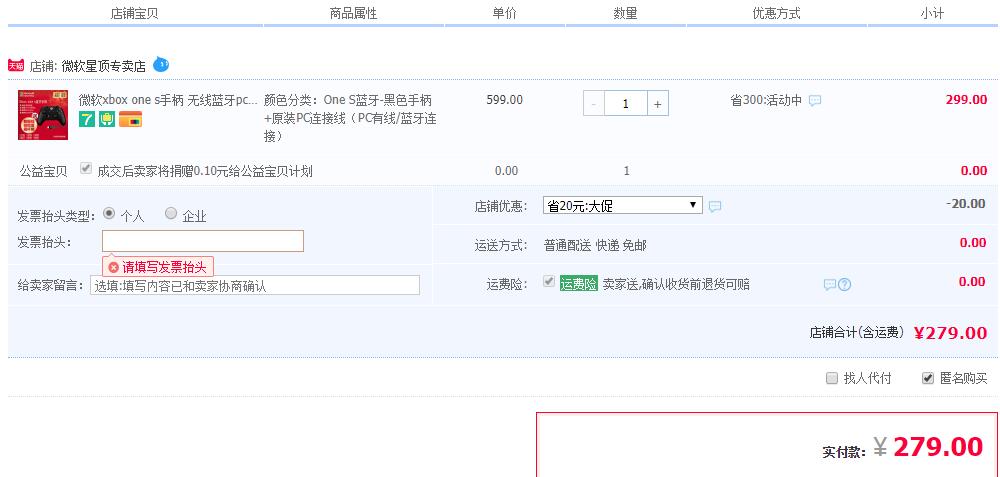The width and height of the screenshot is (1000, 477).
Task: Click the 商品属性 column header
Action: point(353,13)
